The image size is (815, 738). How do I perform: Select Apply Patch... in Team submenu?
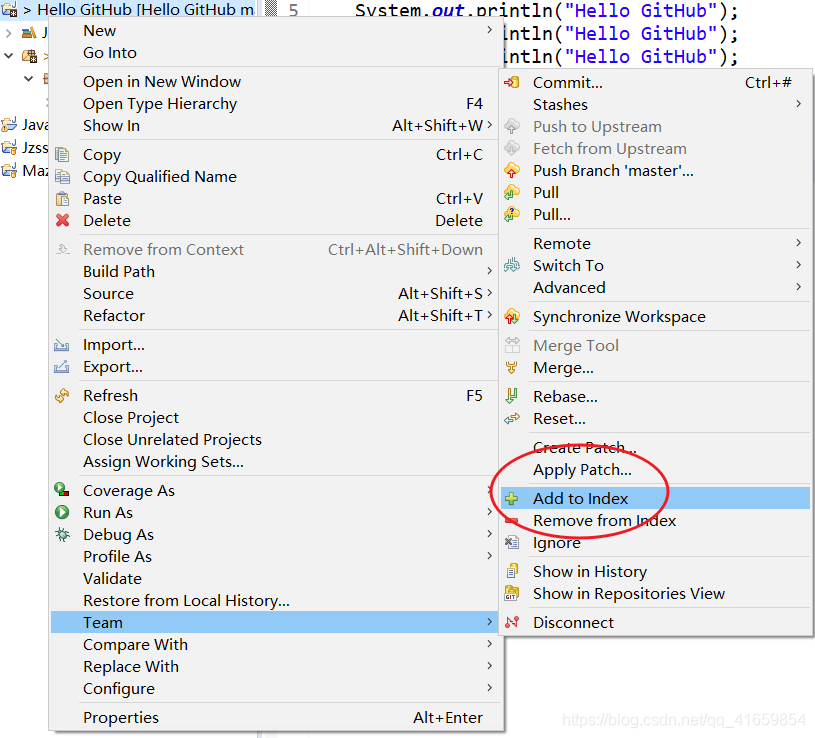[582, 470]
